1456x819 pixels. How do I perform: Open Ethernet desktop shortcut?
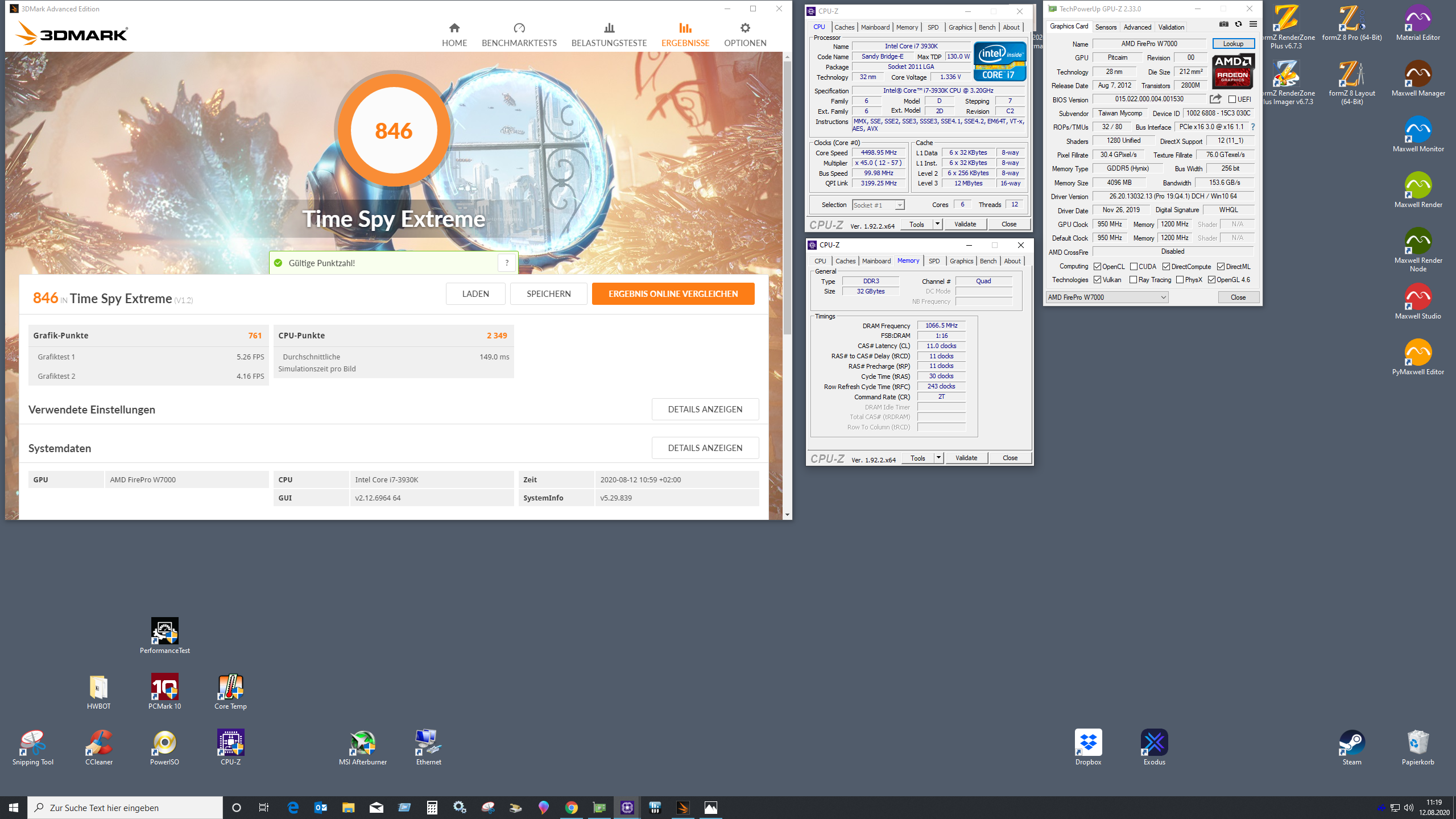[428, 747]
